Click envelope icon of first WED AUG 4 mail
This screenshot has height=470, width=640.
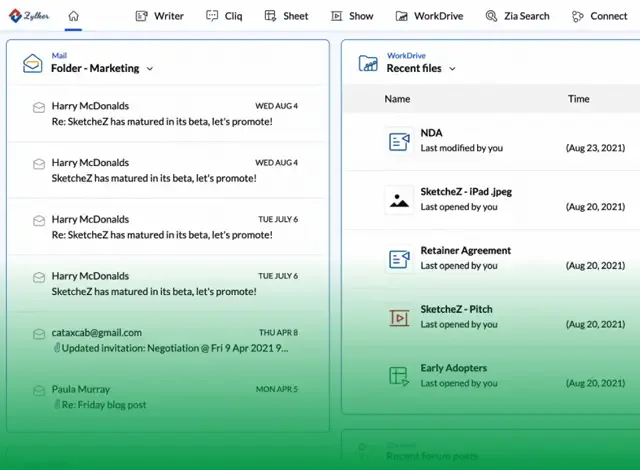tap(39, 108)
